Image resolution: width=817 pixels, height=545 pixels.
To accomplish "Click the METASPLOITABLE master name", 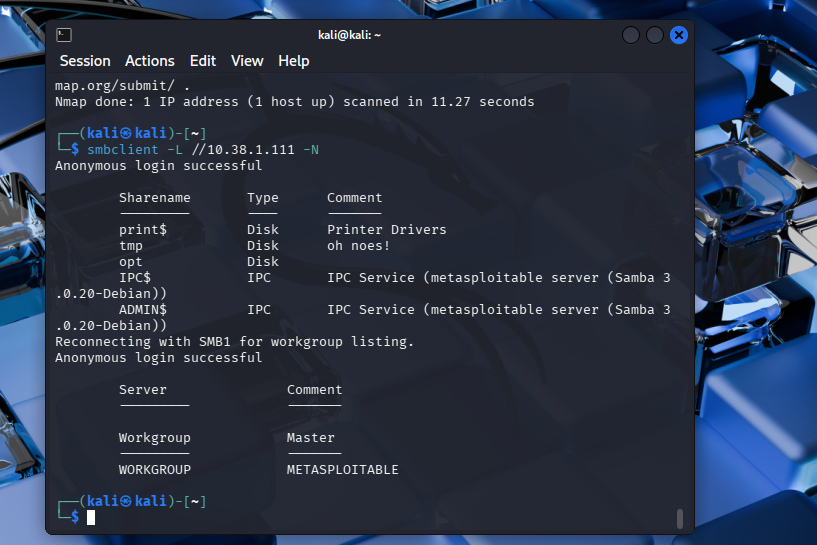I will 342,470.
